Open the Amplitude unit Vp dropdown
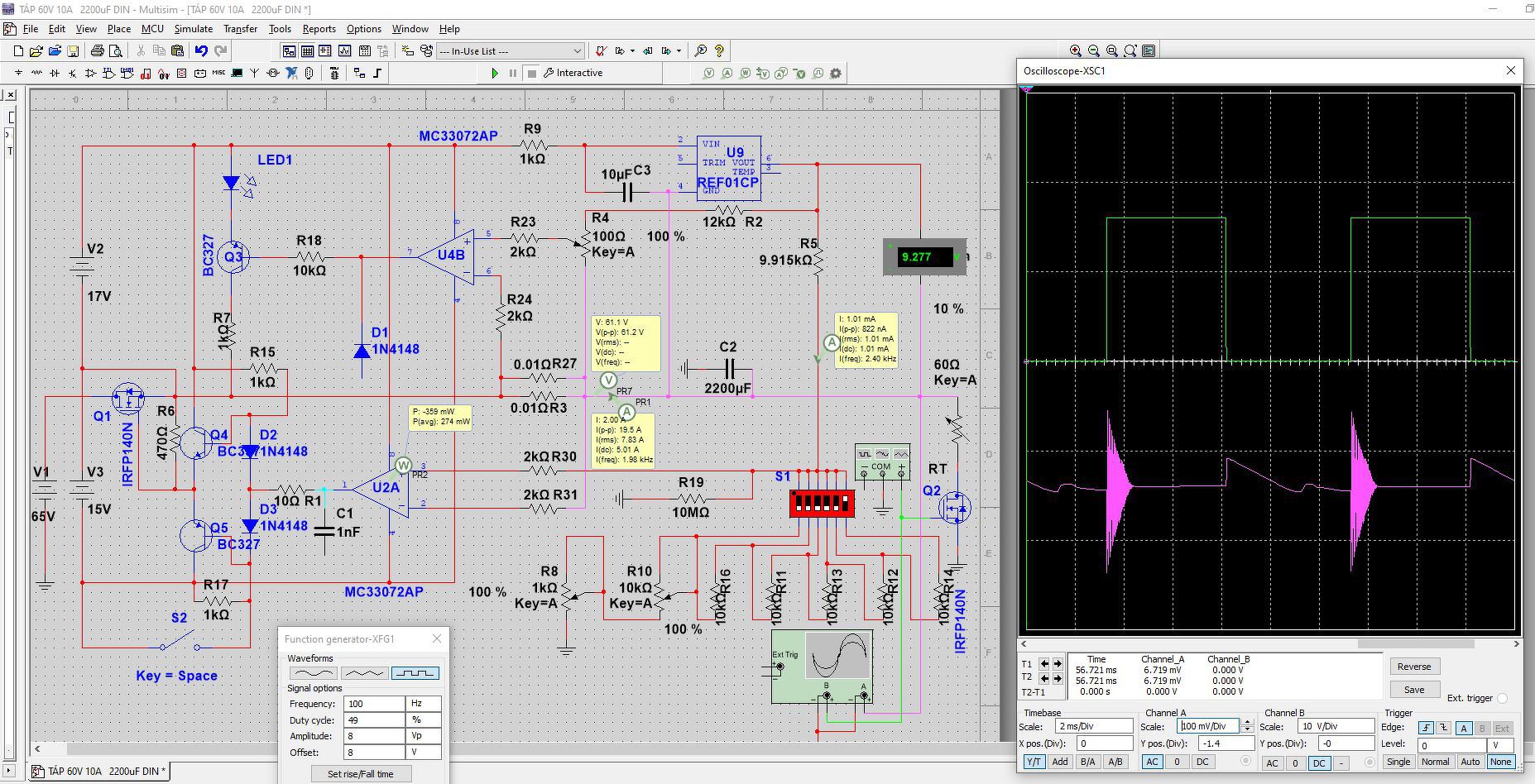The height and width of the screenshot is (784, 1535). [423, 736]
